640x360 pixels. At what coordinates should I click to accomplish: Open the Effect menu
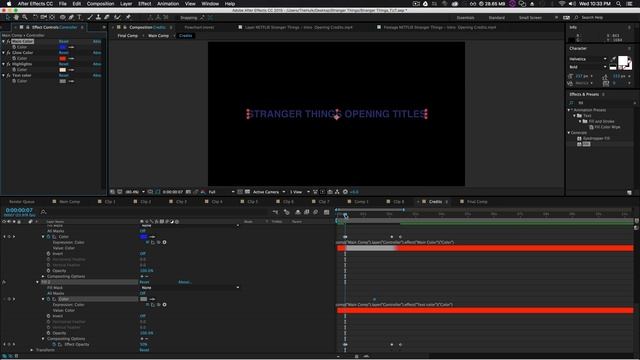pyautogui.click(x=144, y=4)
